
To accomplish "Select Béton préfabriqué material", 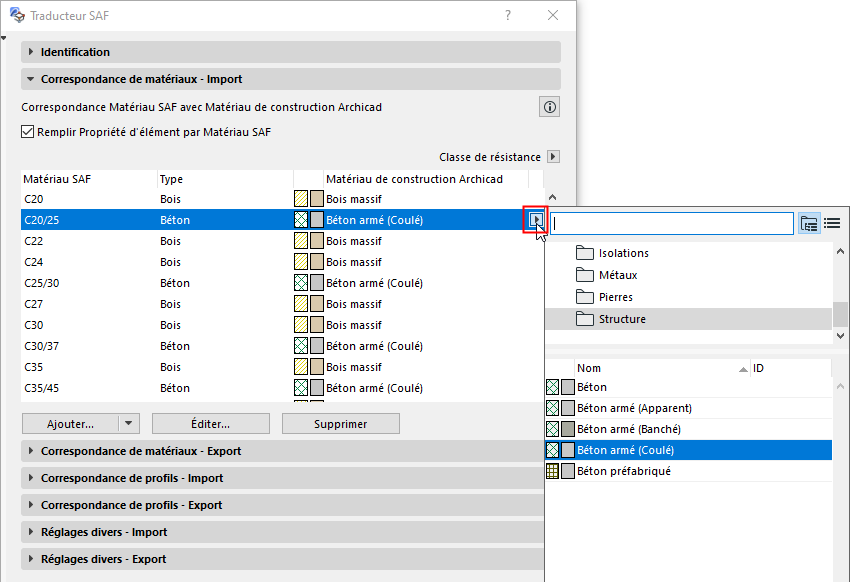I will [x=688, y=471].
